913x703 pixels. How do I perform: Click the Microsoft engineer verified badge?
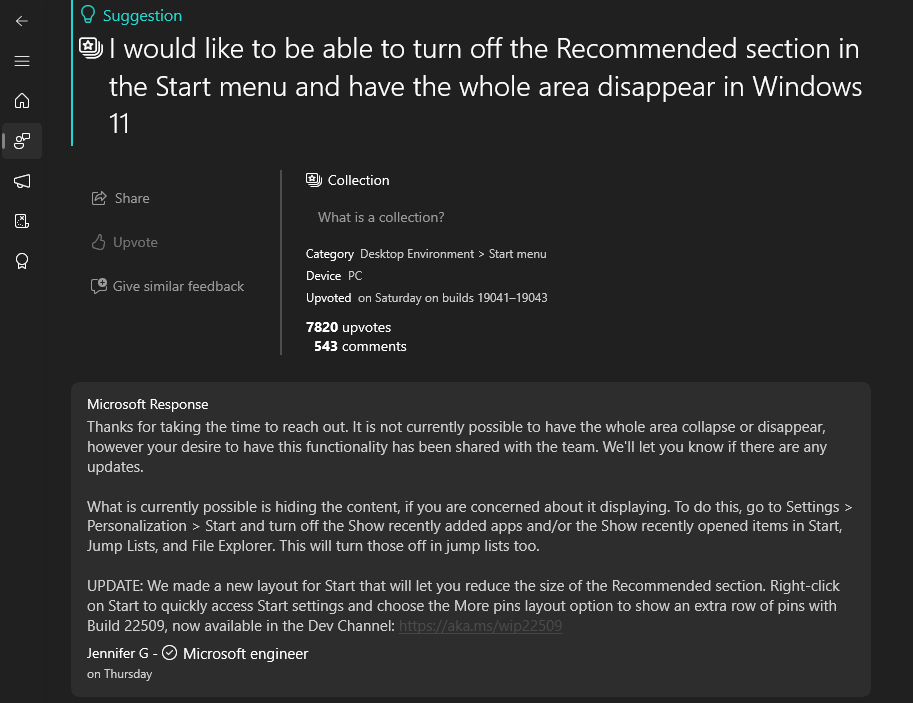(169, 653)
